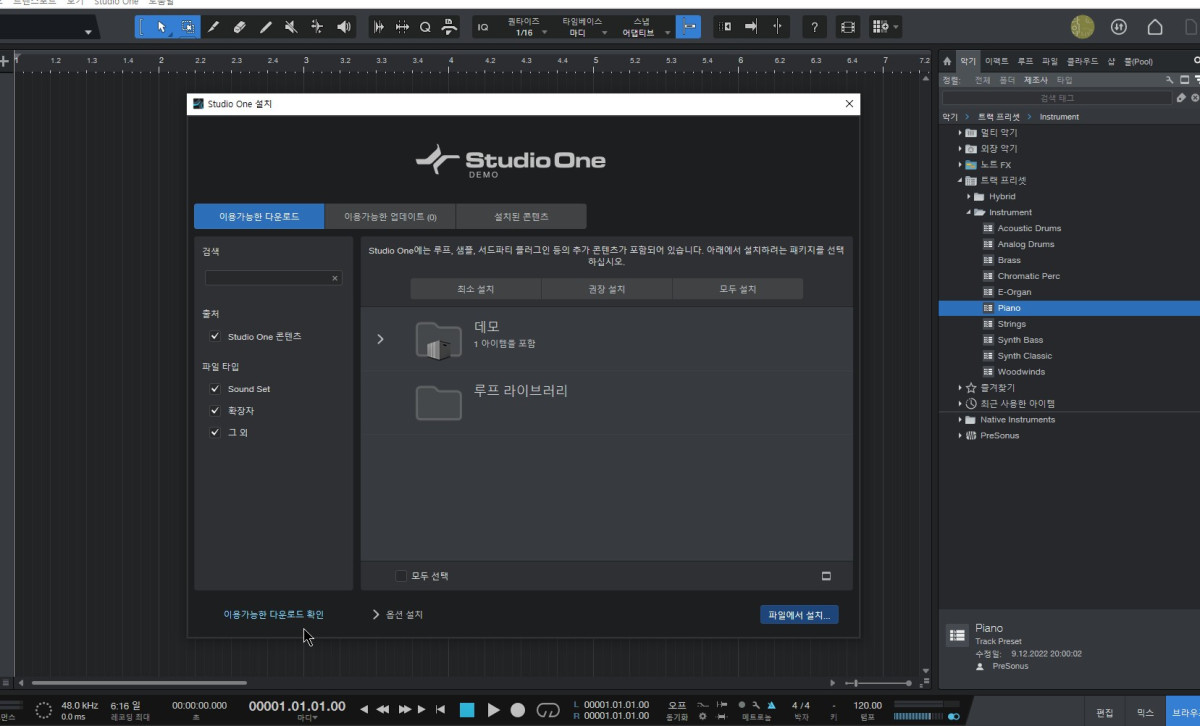Image resolution: width=1200 pixels, height=726 pixels.
Task: Select Synth Bass preset
Action: pyautogui.click(x=1020, y=340)
